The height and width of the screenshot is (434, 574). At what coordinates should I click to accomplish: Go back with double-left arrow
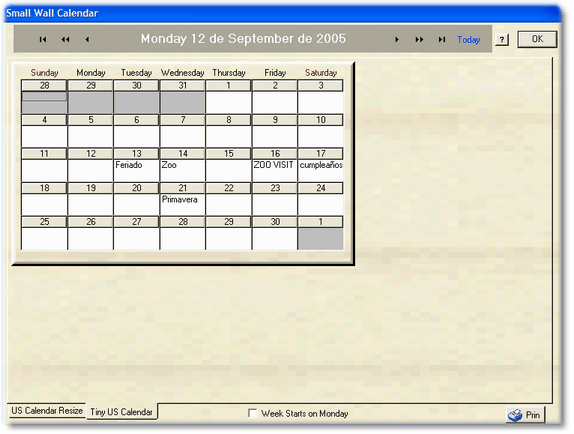coord(65,39)
